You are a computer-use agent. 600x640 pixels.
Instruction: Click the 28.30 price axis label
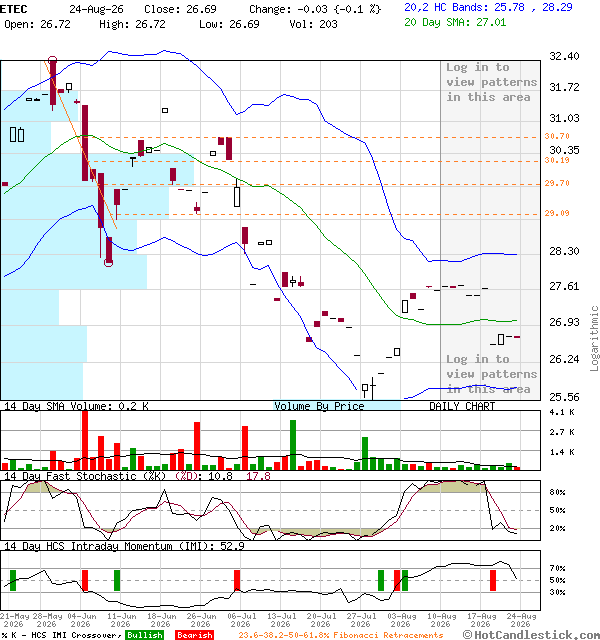point(564,251)
